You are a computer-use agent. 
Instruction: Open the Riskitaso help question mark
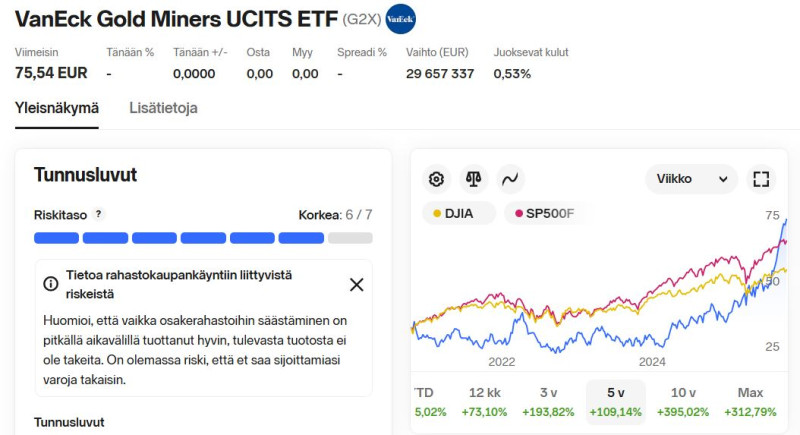pyautogui.click(x=98, y=214)
